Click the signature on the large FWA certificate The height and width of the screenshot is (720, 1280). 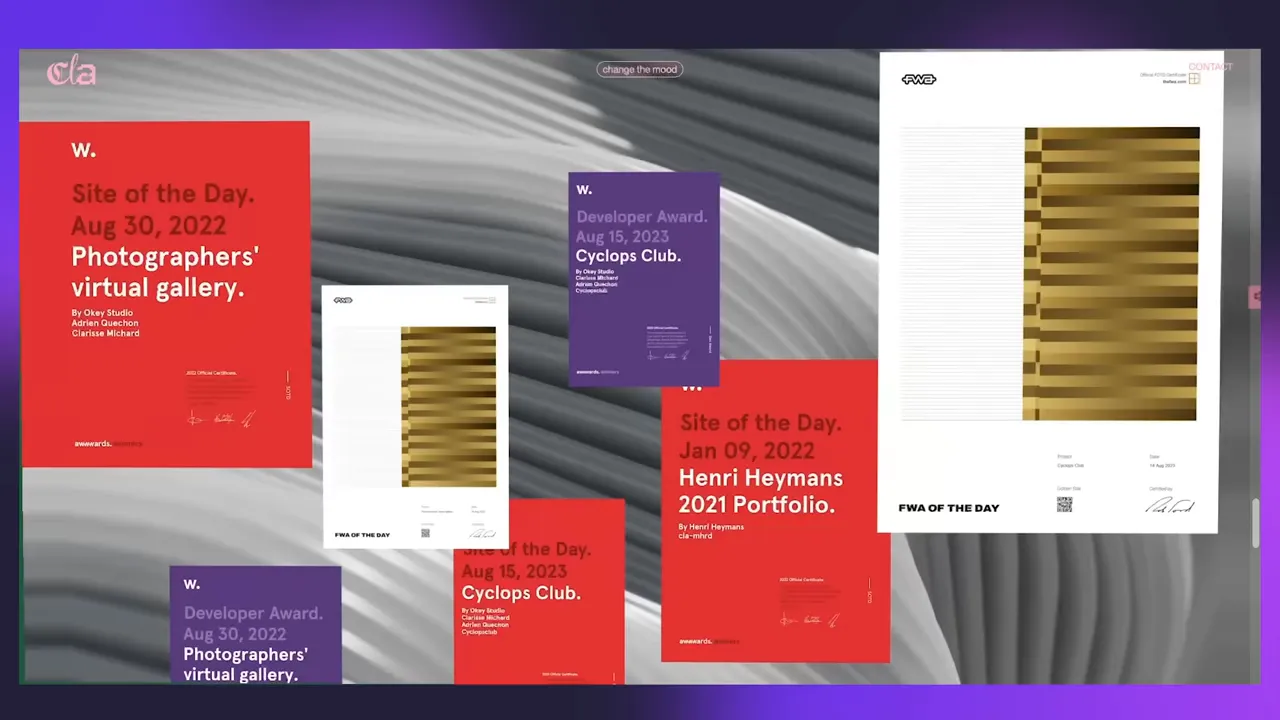click(x=1169, y=505)
